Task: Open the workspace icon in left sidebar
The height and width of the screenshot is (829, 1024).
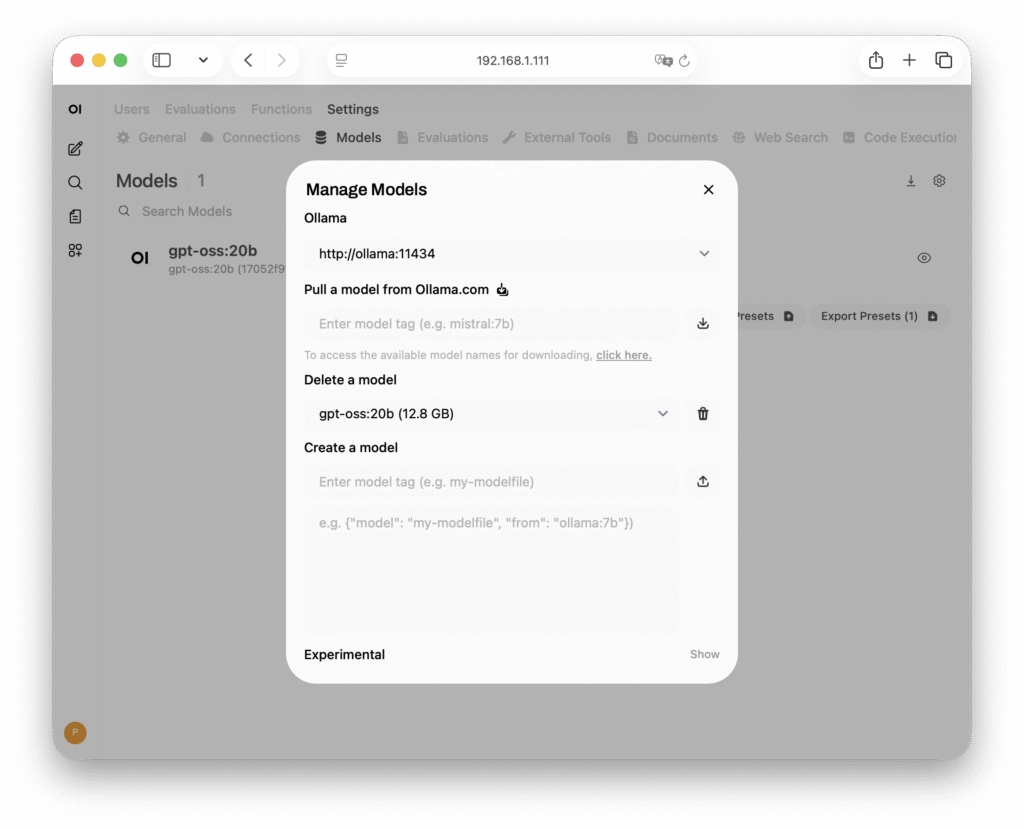Action: [75, 250]
